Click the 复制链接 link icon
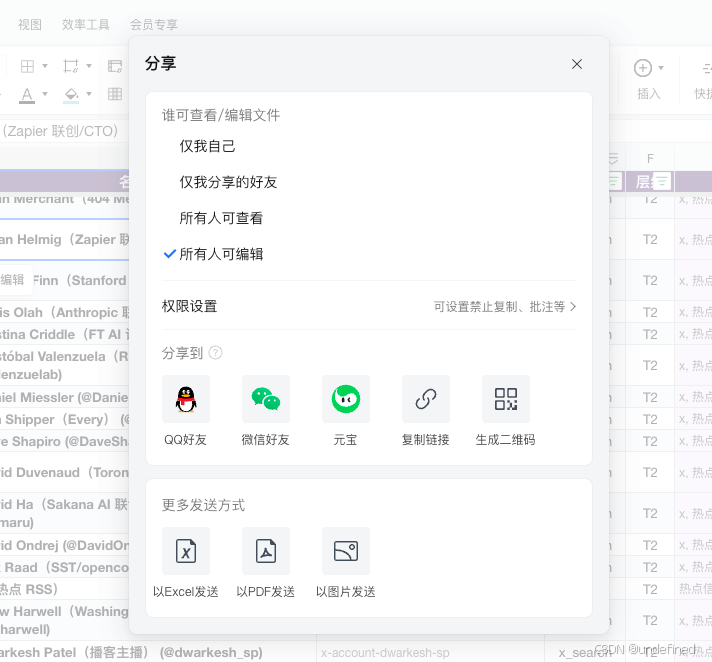The width and height of the screenshot is (712, 662). [x=425, y=399]
